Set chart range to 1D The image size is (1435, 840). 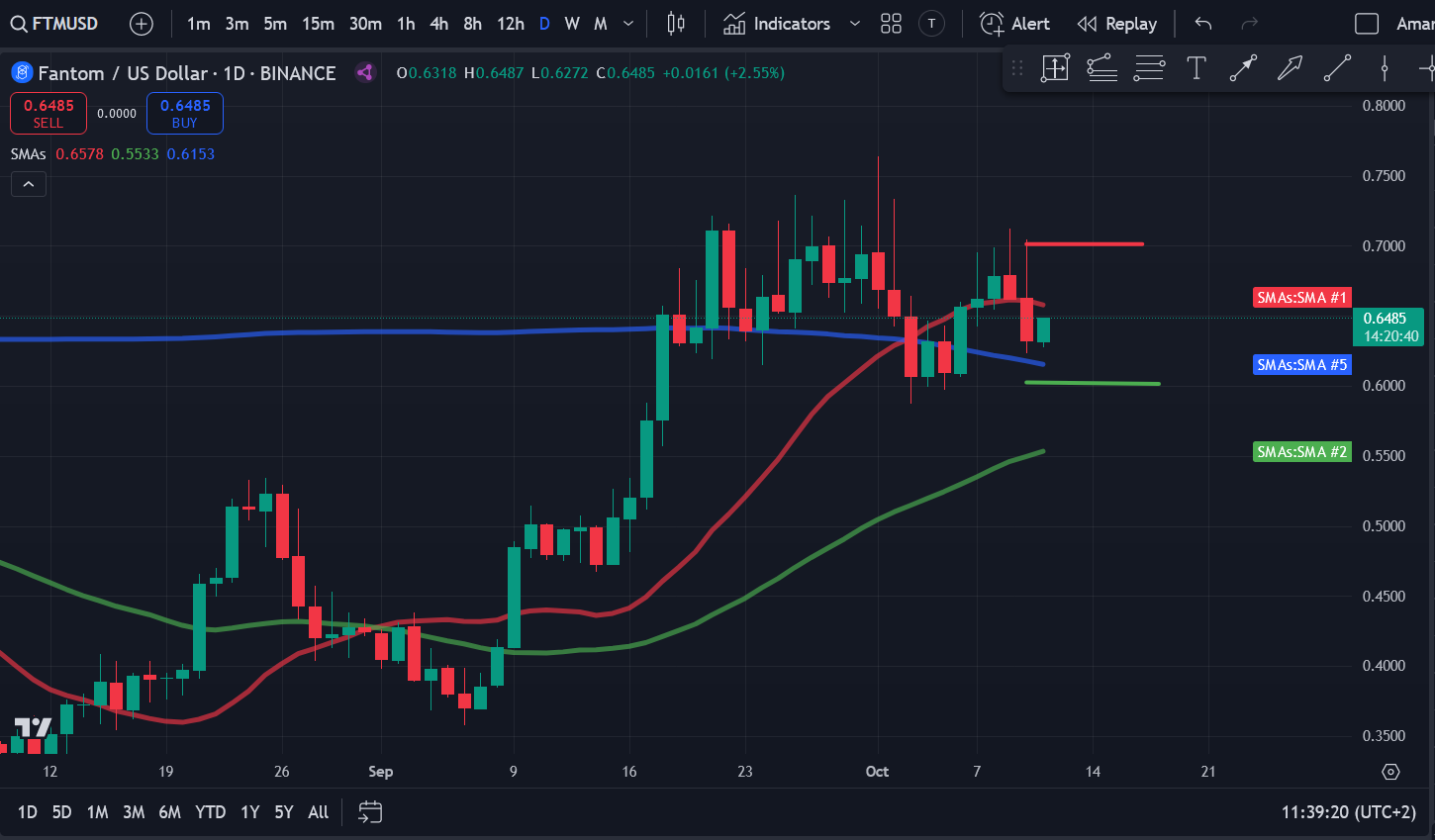point(28,812)
